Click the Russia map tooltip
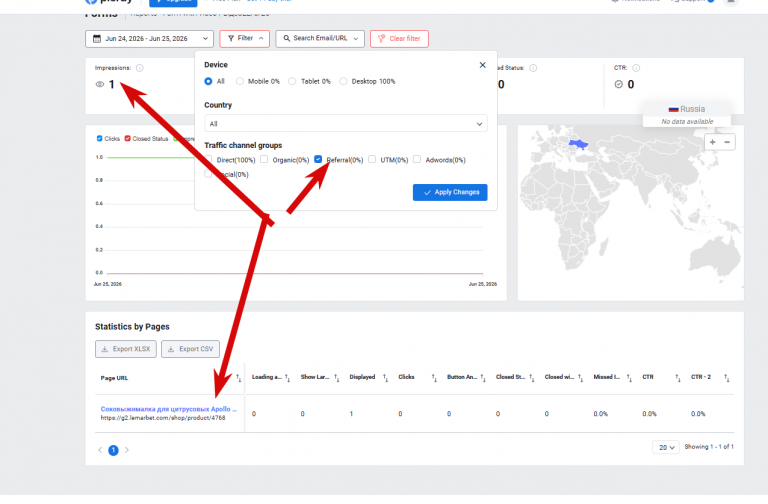 (x=687, y=115)
